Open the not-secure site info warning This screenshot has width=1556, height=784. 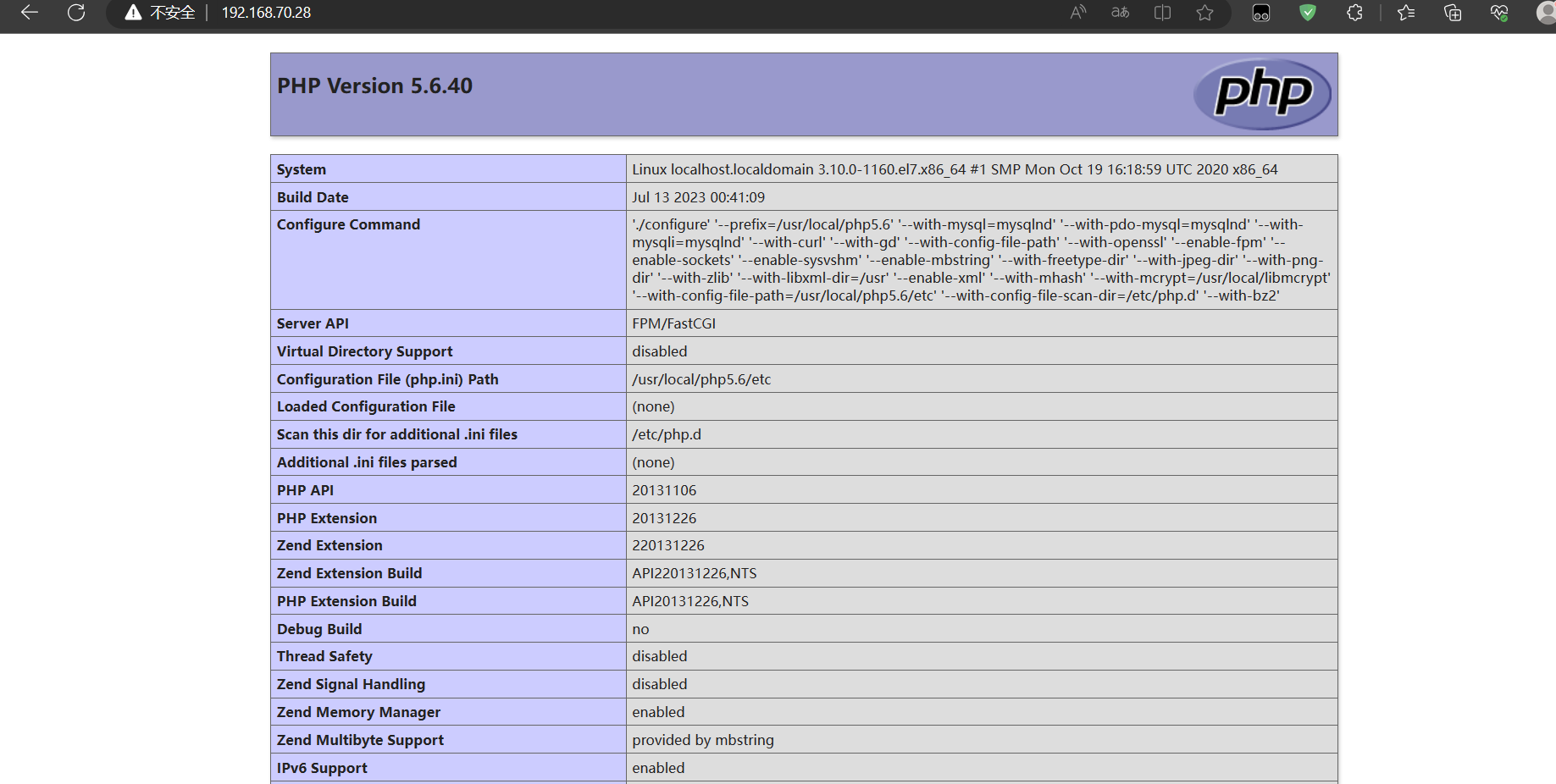(x=160, y=13)
